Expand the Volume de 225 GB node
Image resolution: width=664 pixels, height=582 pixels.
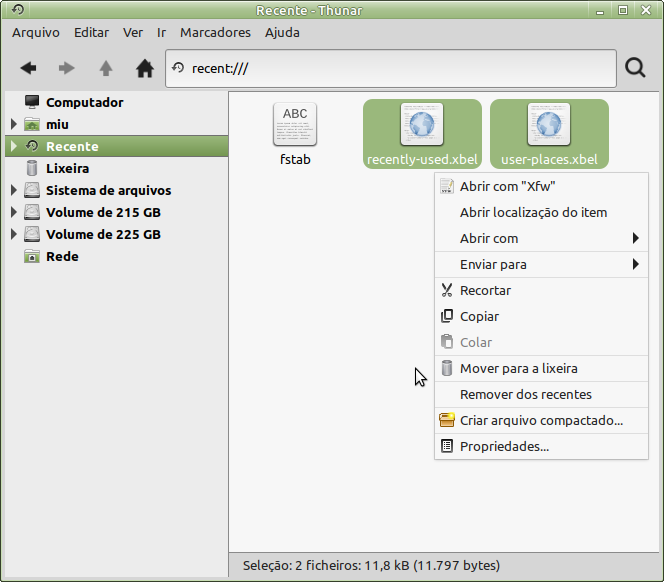pos(14,234)
